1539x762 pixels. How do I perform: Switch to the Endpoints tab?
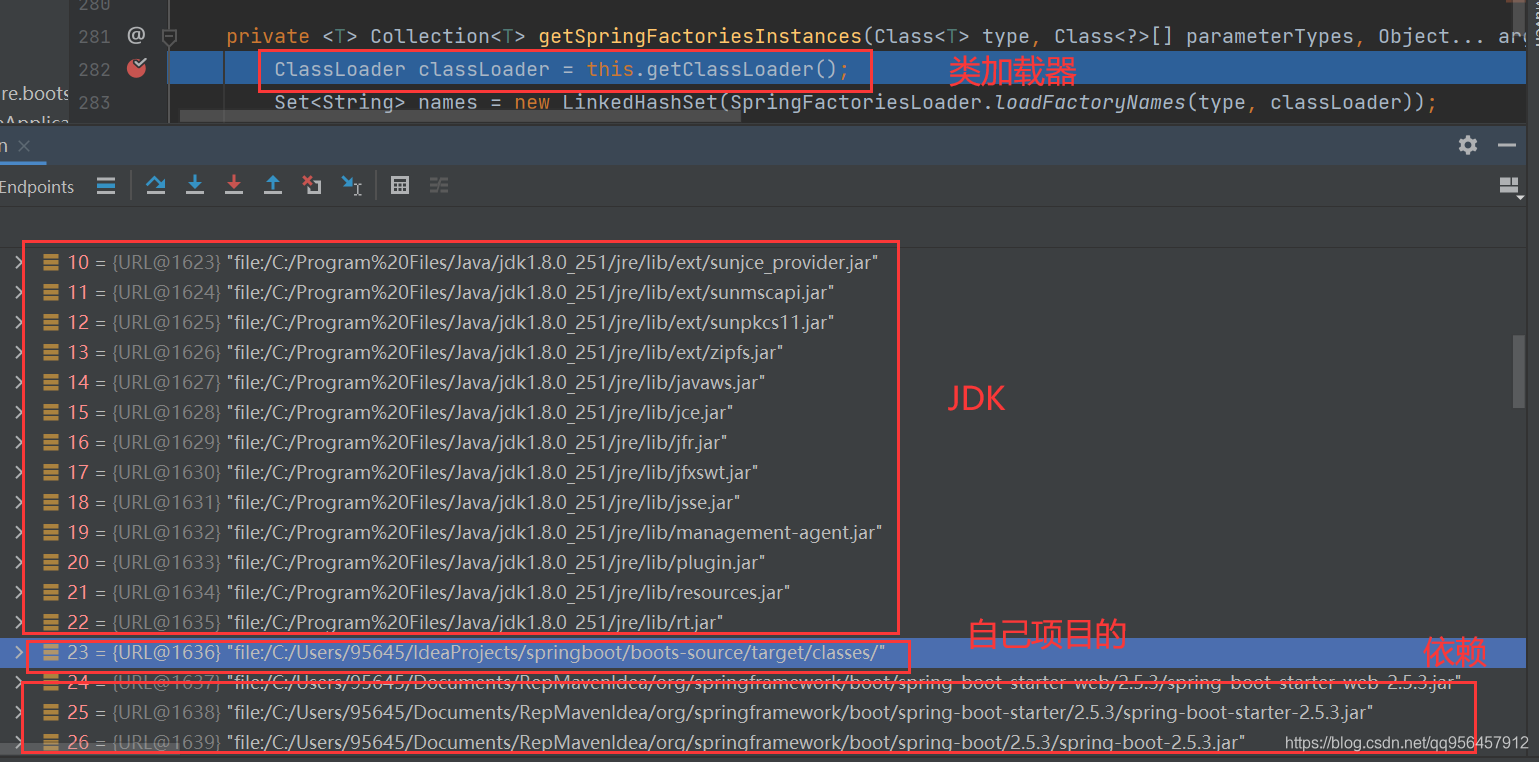[37, 187]
